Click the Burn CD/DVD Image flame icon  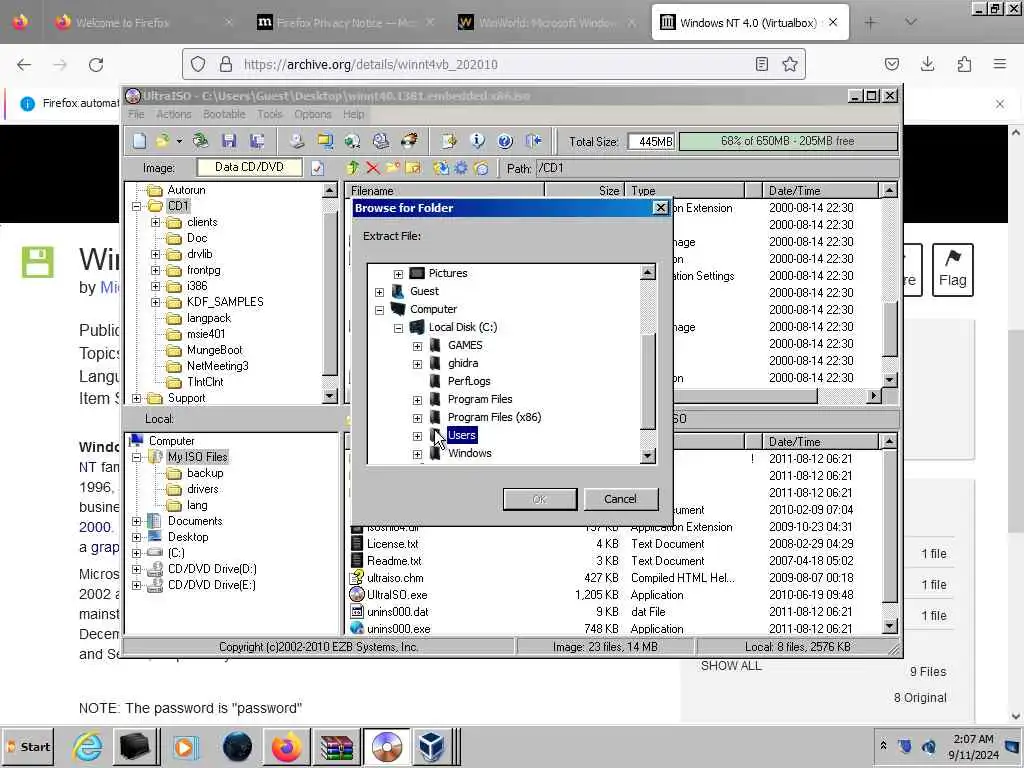point(409,141)
